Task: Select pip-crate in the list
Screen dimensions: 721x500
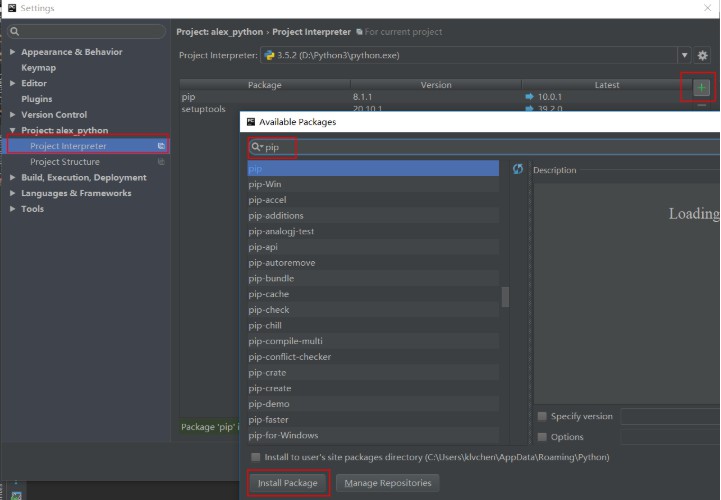Action: coord(373,372)
